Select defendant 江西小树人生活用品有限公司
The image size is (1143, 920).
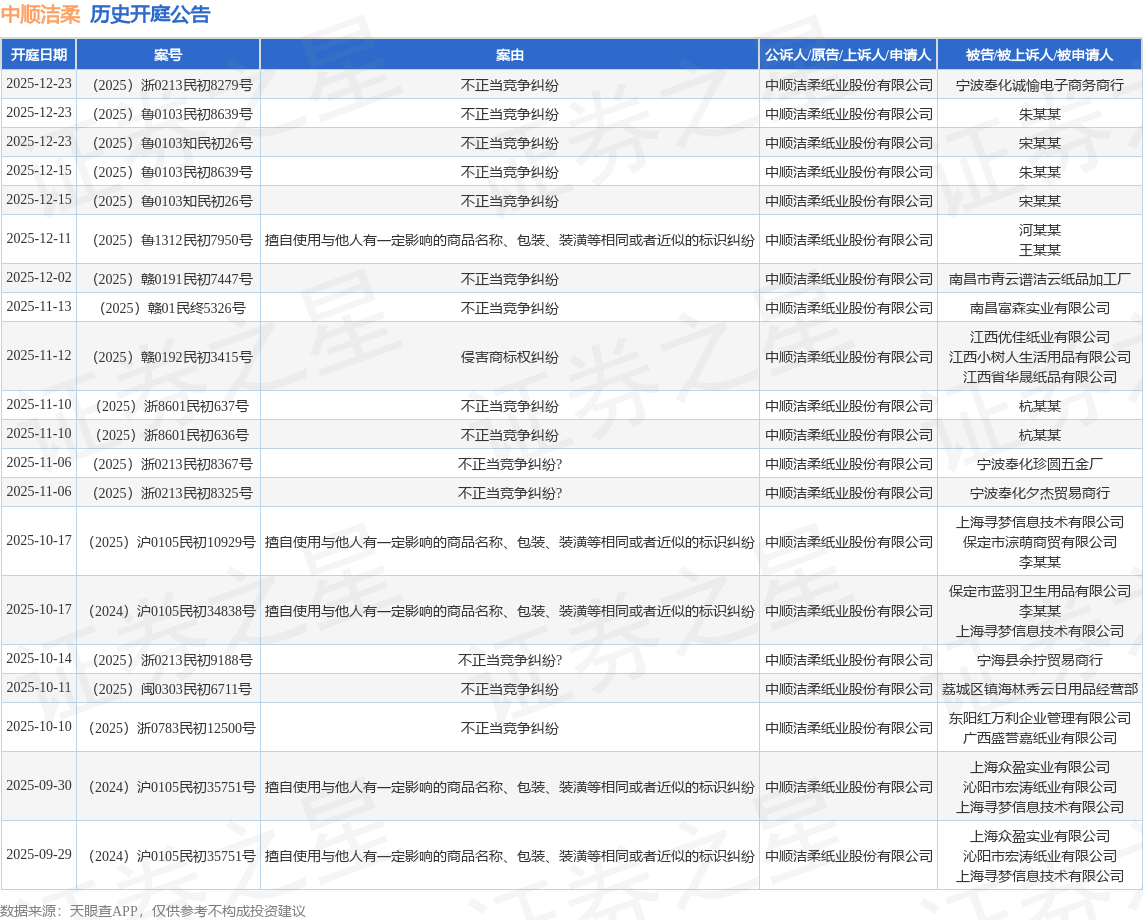tap(1039, 357)
